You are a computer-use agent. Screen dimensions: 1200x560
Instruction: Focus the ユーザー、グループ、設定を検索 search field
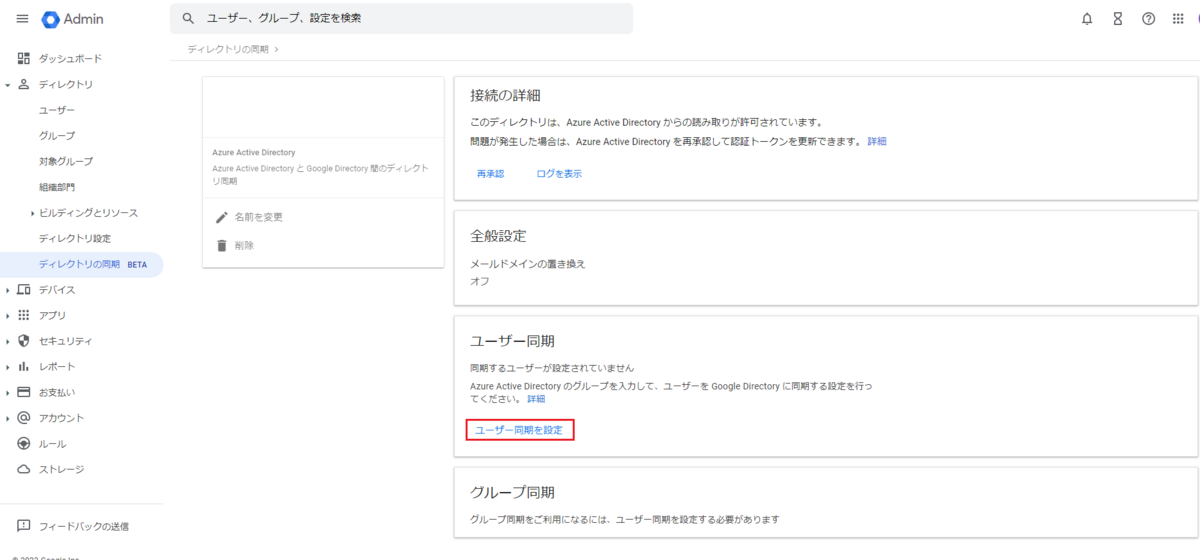pos(401,19)
